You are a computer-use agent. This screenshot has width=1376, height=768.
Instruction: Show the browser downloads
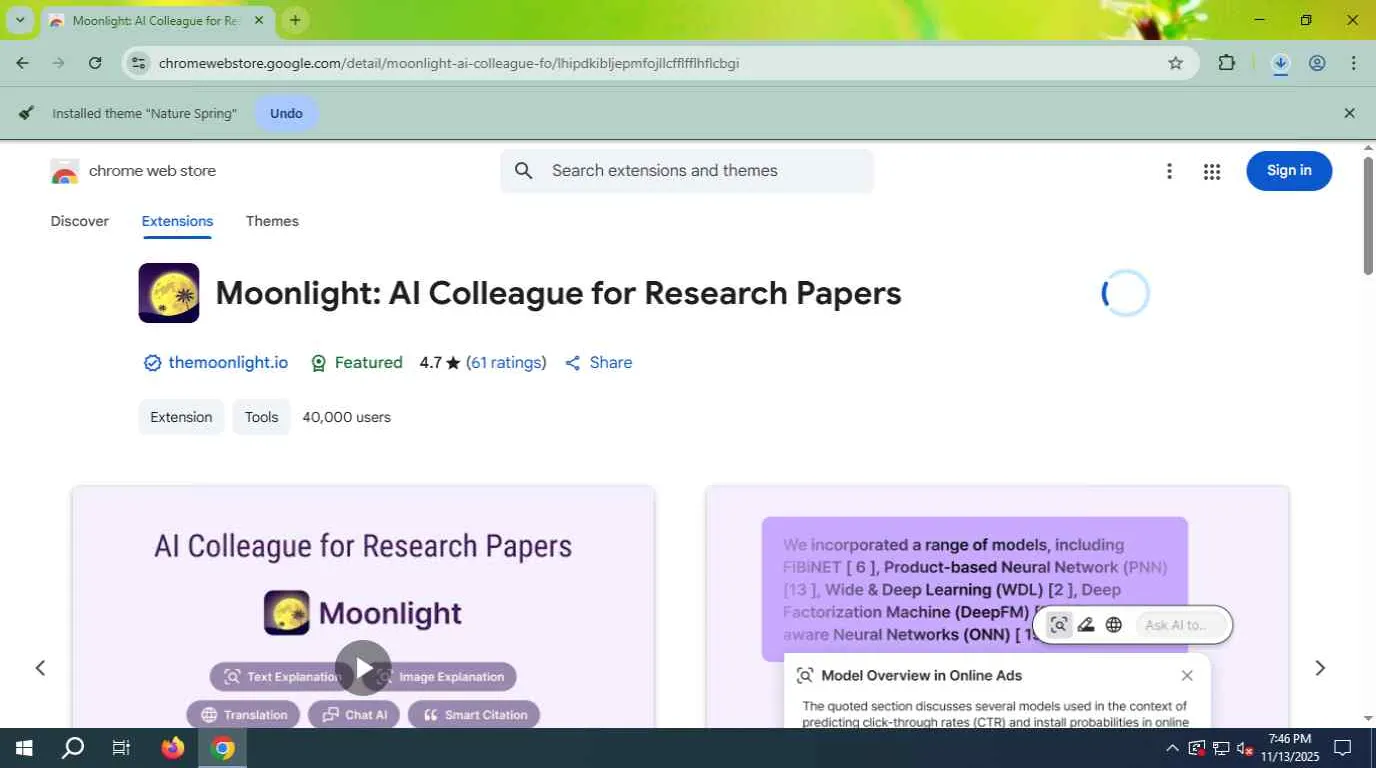point(1280,63)
